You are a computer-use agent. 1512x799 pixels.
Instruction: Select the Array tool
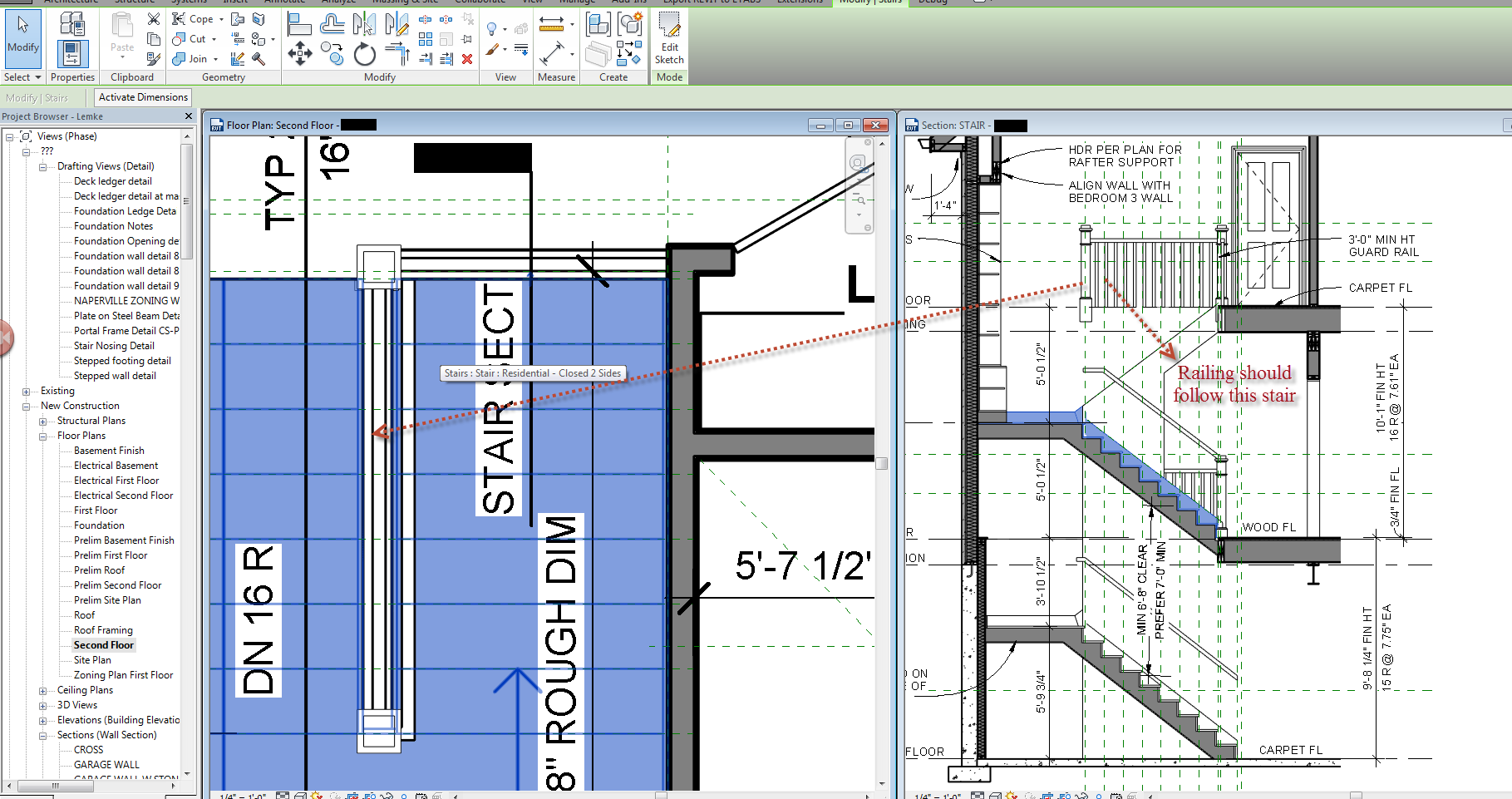[426, 38]
